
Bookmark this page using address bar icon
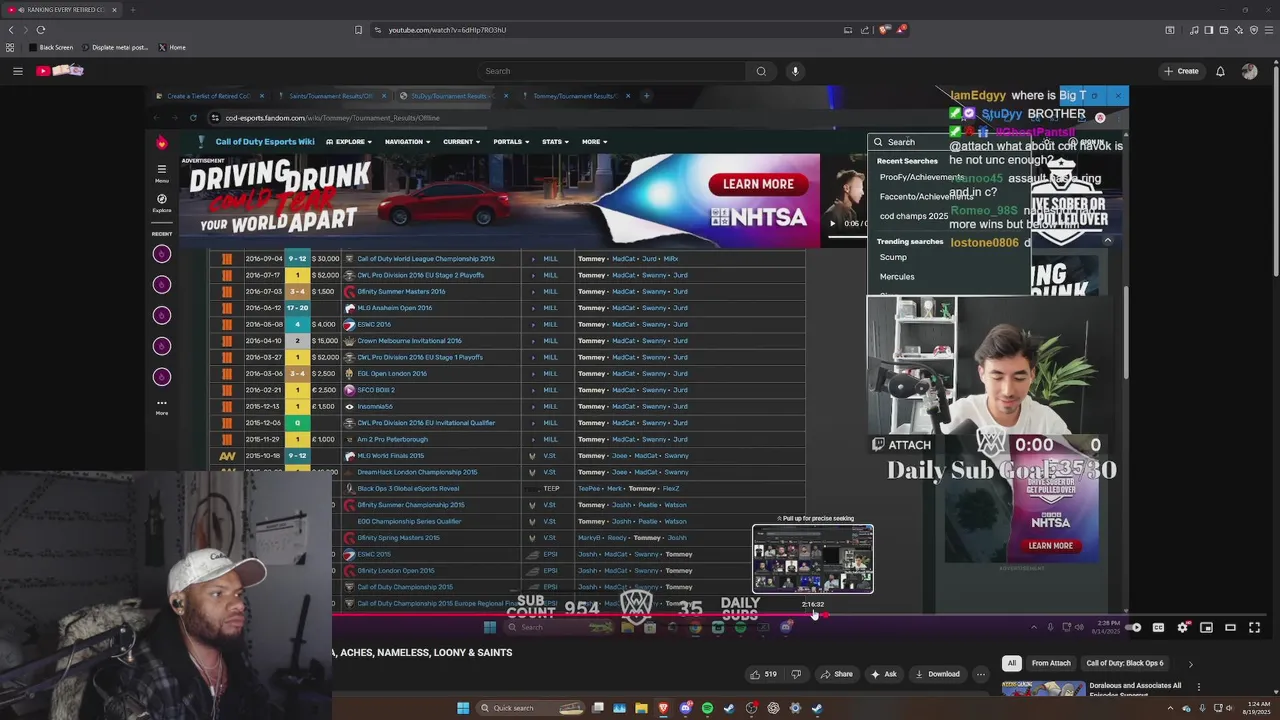click(x=358, y=30)
